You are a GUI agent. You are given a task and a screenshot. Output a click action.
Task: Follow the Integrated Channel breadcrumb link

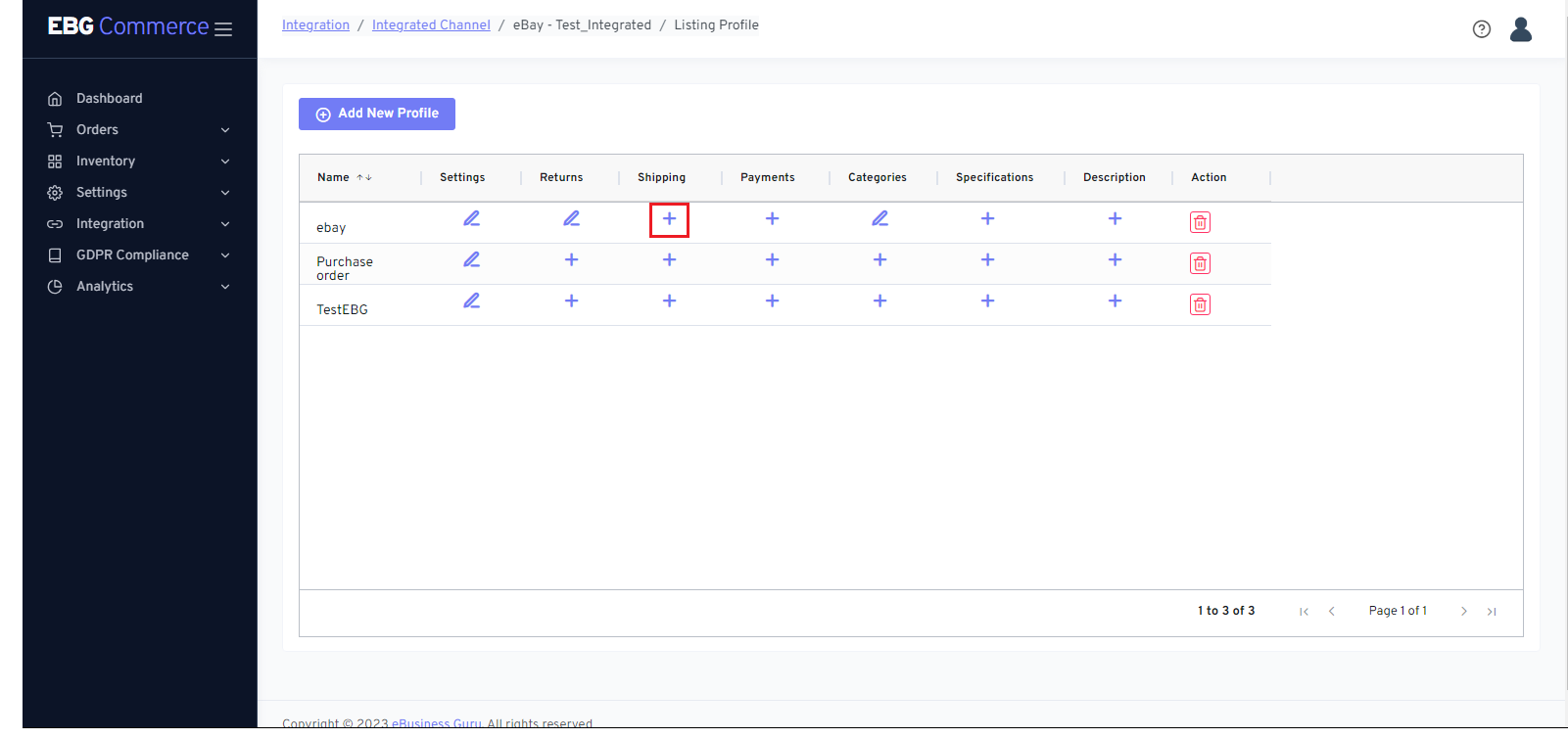[x=431, y=25]
